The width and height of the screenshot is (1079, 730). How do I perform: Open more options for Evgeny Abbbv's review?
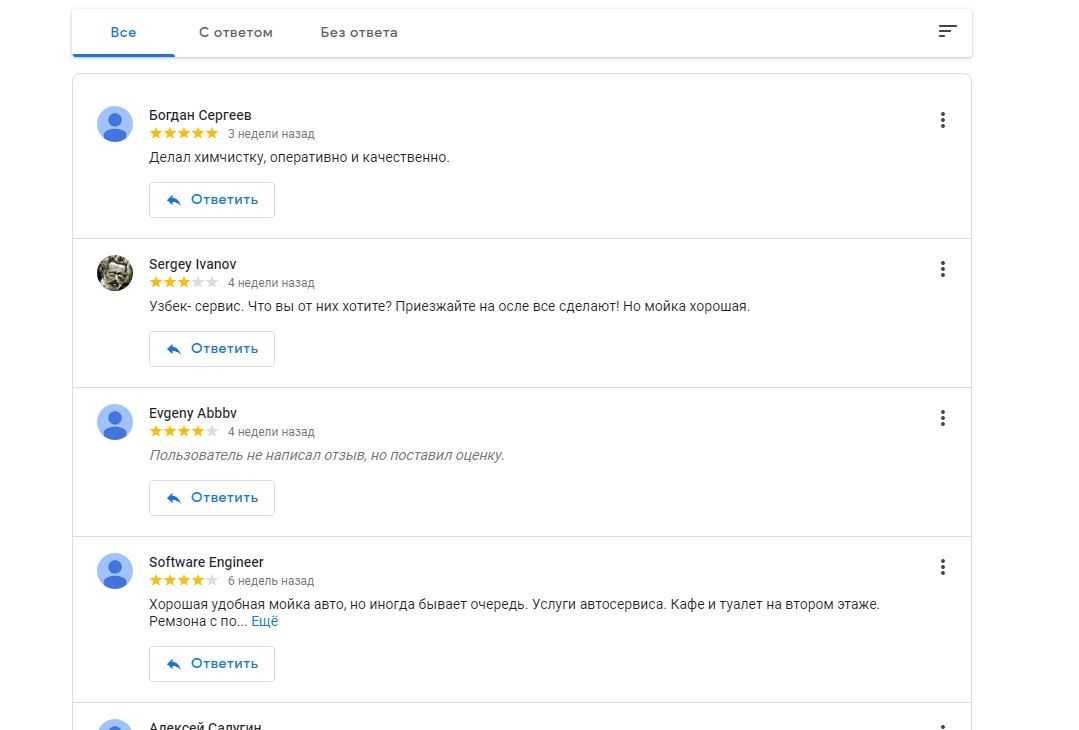click(x=942, y=418)
